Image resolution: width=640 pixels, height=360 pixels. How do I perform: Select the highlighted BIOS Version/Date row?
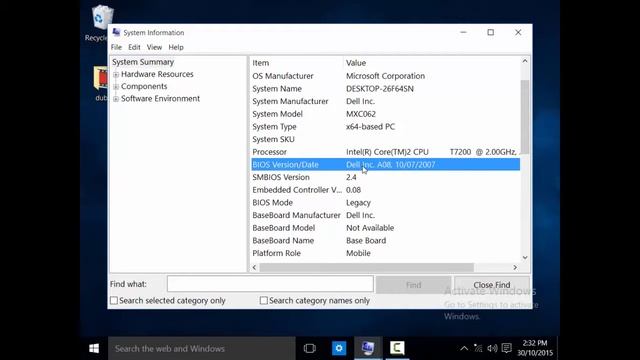(x=385, y=164)
